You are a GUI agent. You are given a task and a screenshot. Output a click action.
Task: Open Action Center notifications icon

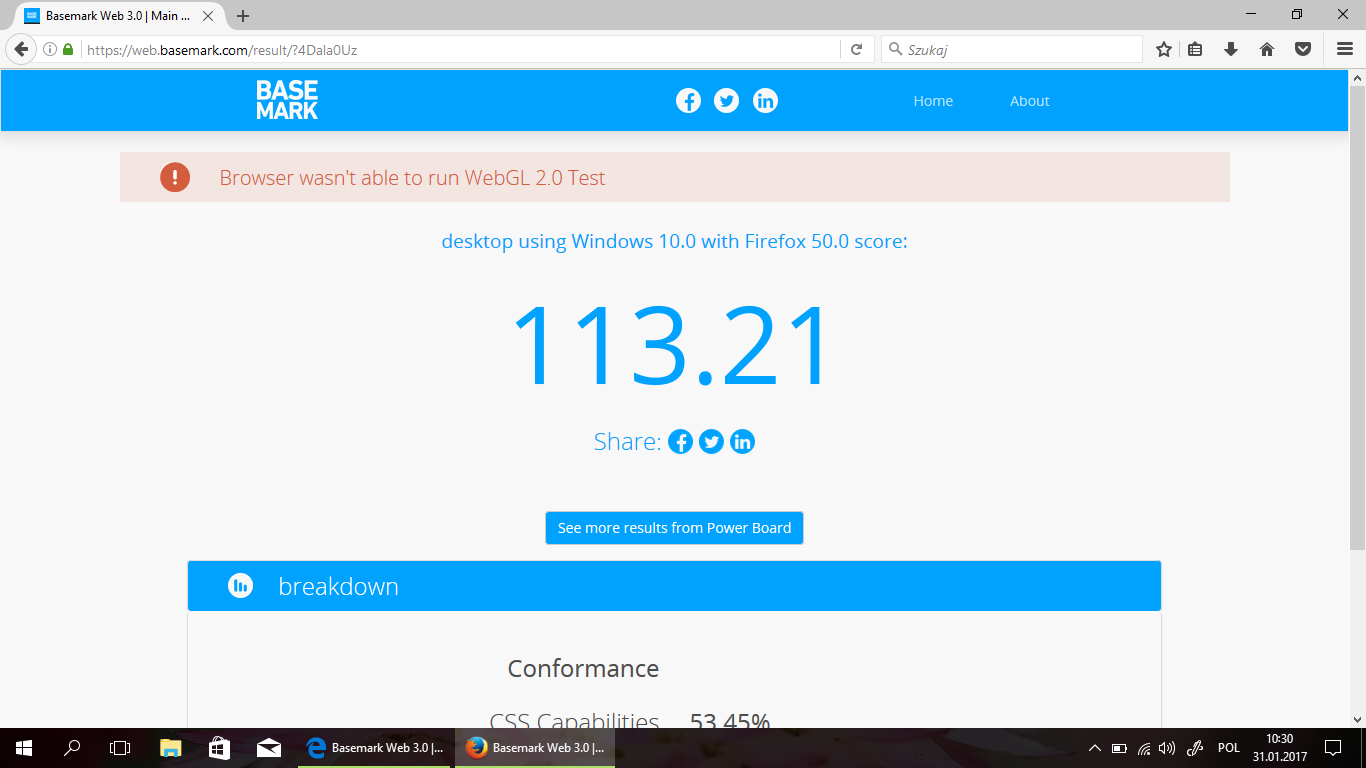1333,748
